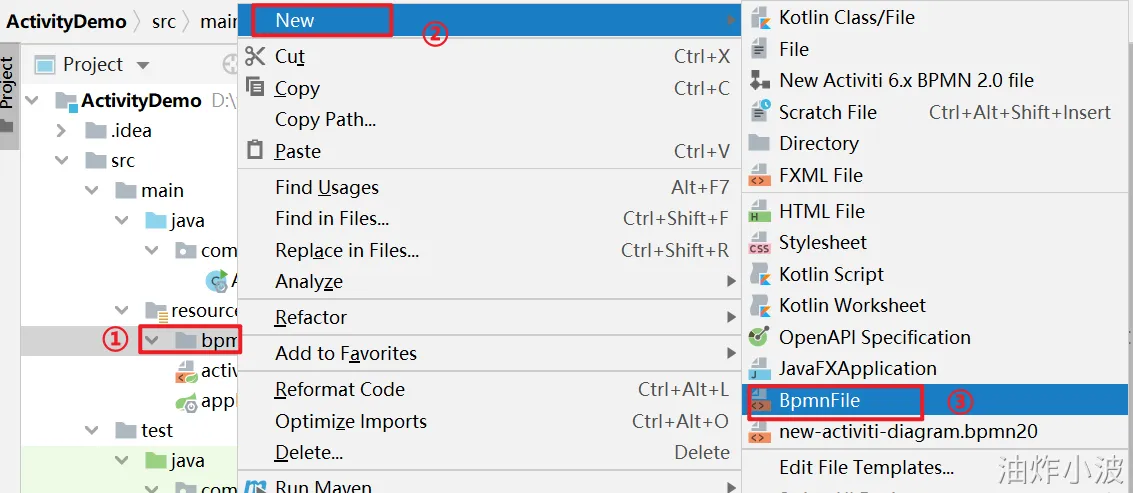Choose New Activiti 6.x BPMN 2.0 file
The height and width of the screenshot is (493, 1133).
pos(906,80)
